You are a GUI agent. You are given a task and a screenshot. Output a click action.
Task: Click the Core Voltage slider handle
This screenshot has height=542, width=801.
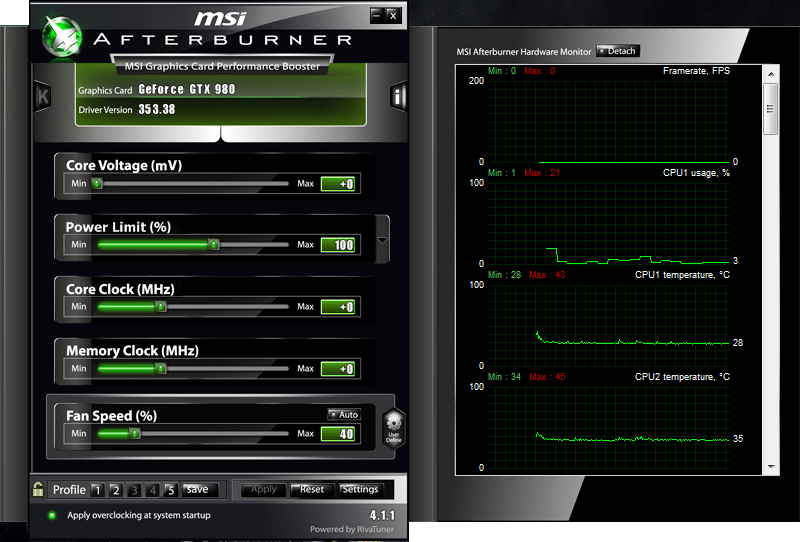coord(97,183)
